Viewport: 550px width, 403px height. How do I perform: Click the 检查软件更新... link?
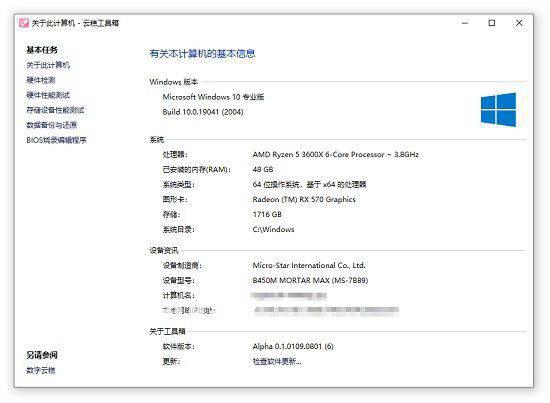point(277,362)
